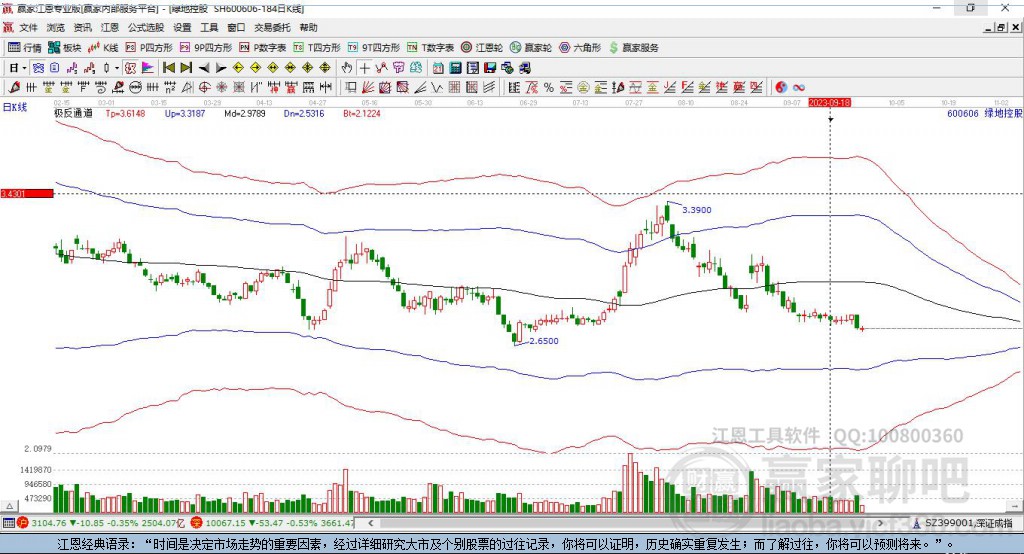Click the Md=2.9789 indicator value
The image size is (1024, 554).
245,114
